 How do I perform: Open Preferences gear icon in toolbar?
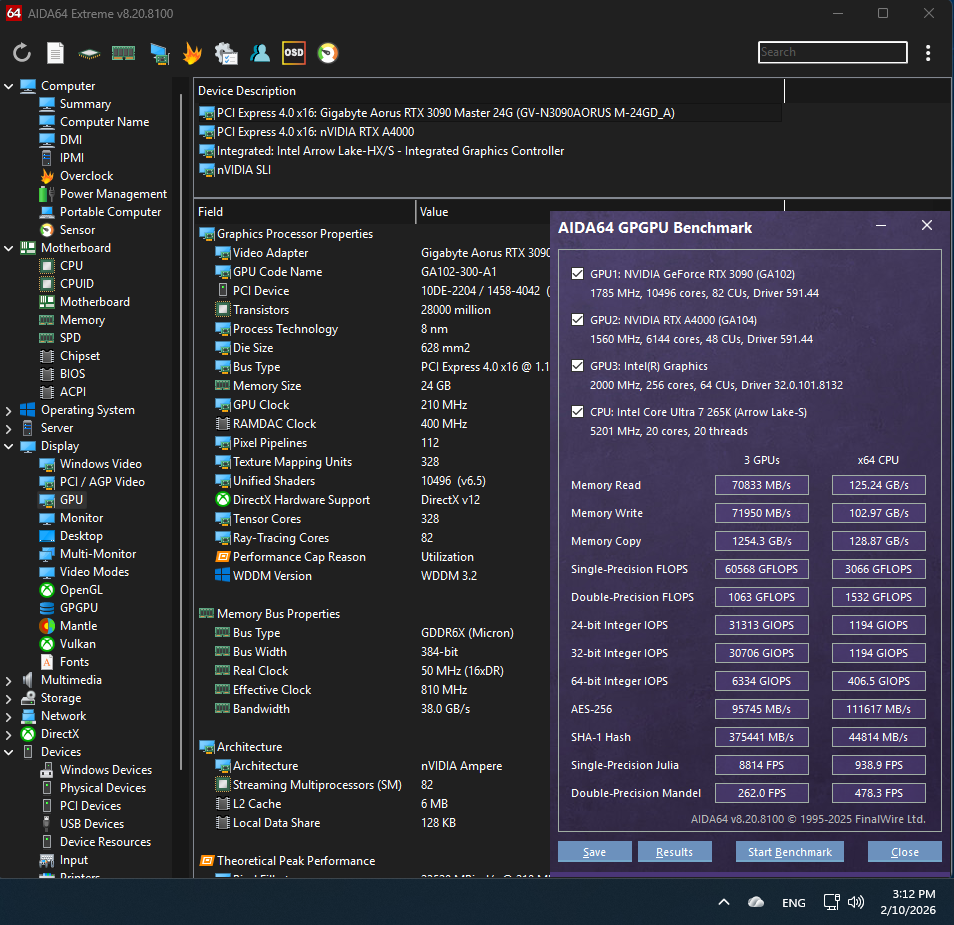226,53
